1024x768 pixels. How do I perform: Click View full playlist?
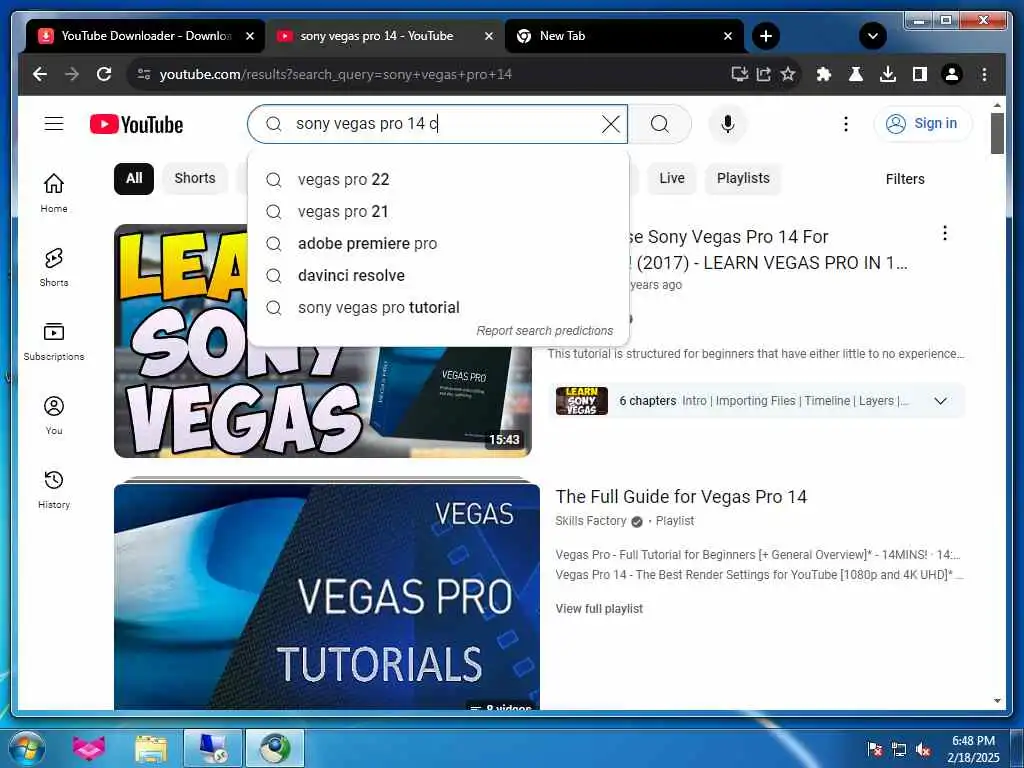(x=599, y=609)
